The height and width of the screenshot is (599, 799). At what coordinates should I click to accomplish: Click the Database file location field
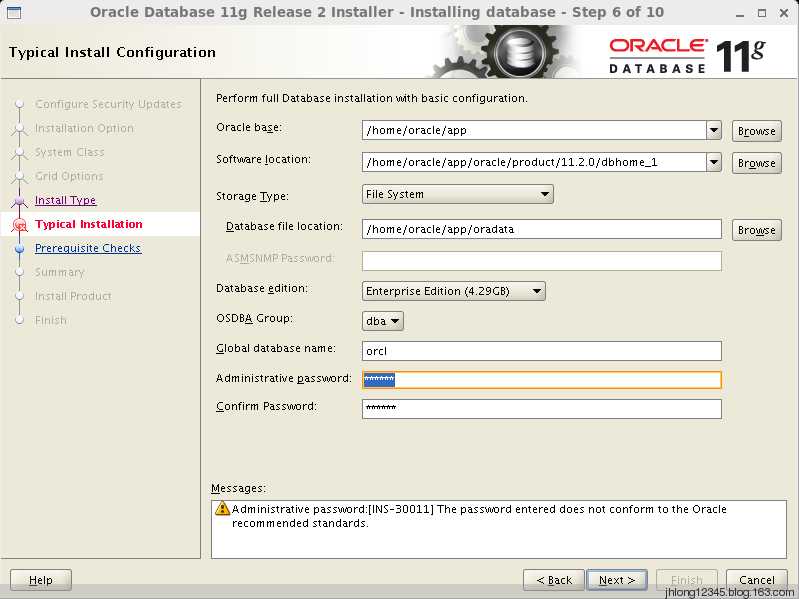[x=542, y=229]
